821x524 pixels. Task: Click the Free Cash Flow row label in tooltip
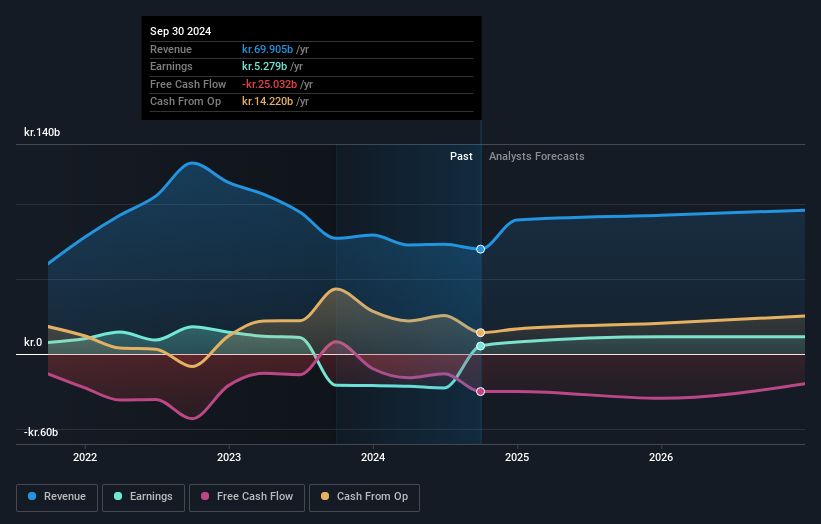pos(188,84)
